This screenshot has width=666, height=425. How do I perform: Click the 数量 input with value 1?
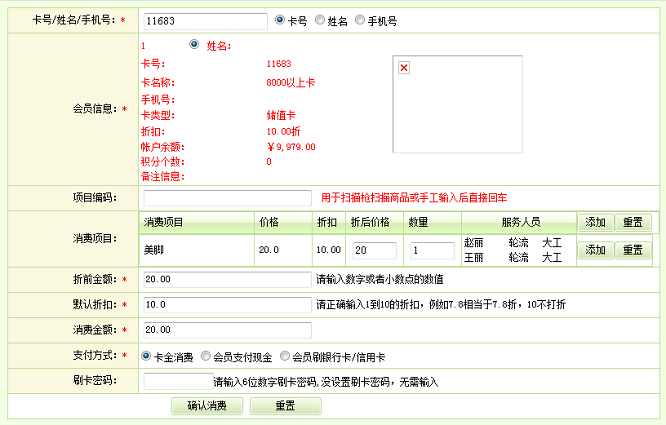pyautogui.click(x=432, y=250)
